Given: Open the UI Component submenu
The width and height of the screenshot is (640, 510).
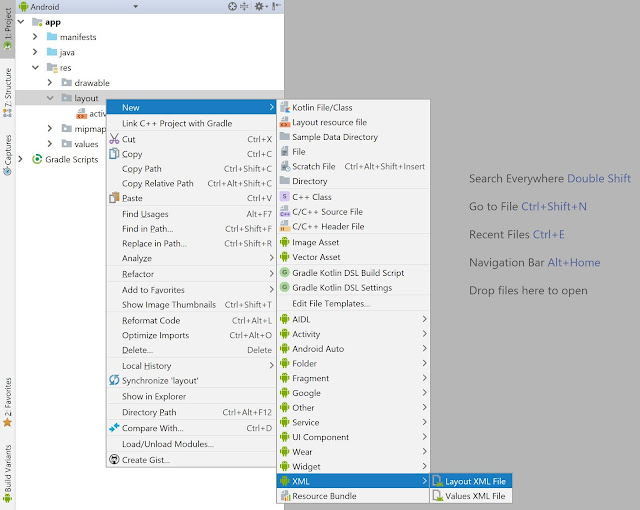Looking at the screenshot, I should (353, 437).
